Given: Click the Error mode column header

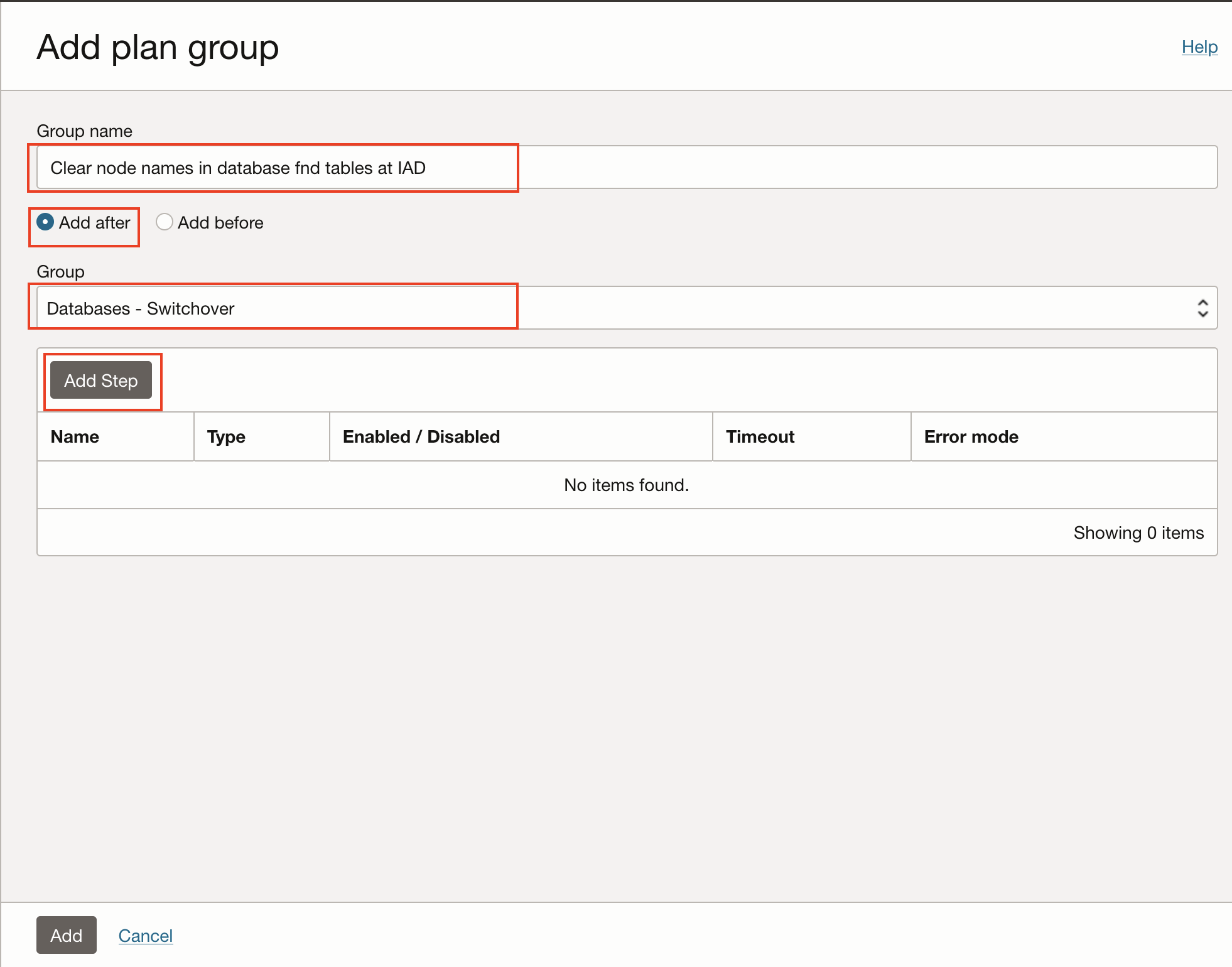Looking at the screenshot, I should click(x=971, y=437).
